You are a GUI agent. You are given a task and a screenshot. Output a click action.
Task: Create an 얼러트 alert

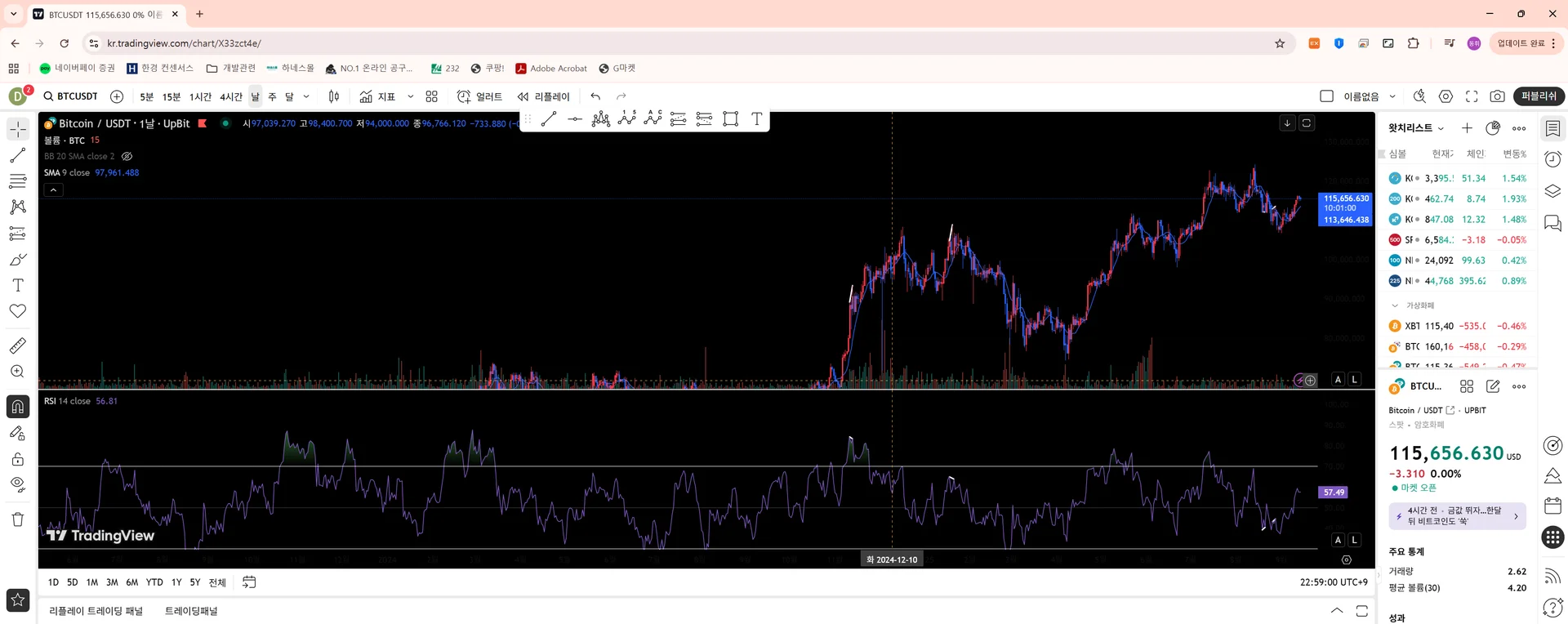pos(480,96)
